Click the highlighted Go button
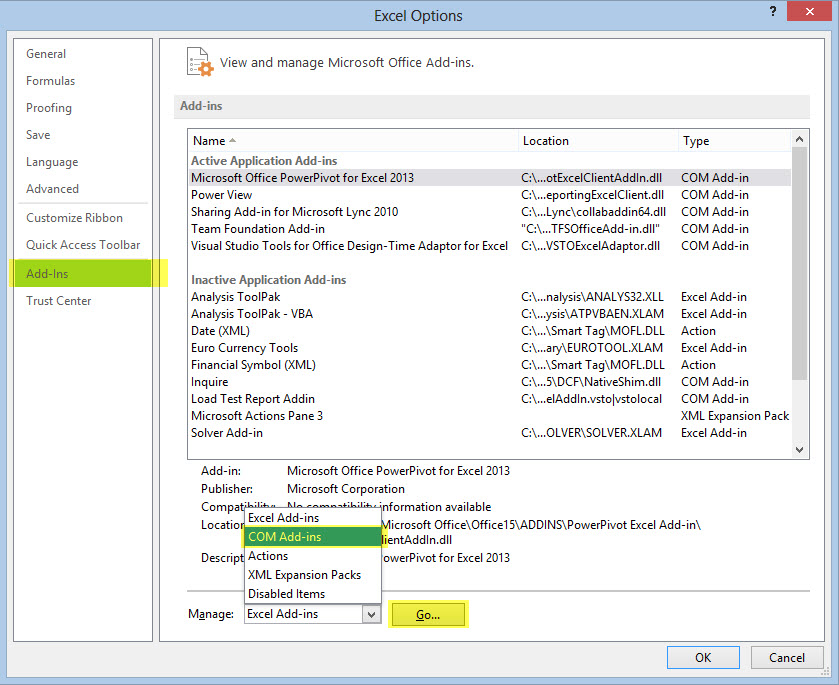839x685 pixels. pos(428,612)
